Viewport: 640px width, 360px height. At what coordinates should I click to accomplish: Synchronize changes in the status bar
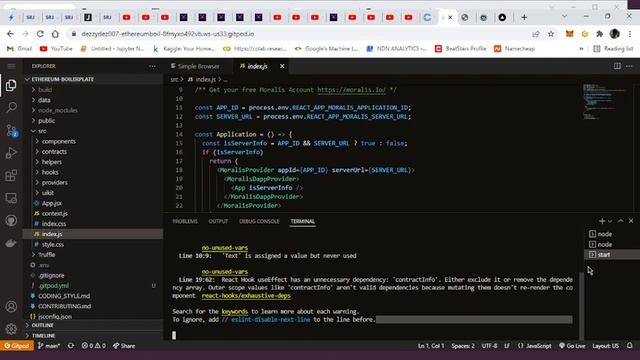click(x=71, y=346)
